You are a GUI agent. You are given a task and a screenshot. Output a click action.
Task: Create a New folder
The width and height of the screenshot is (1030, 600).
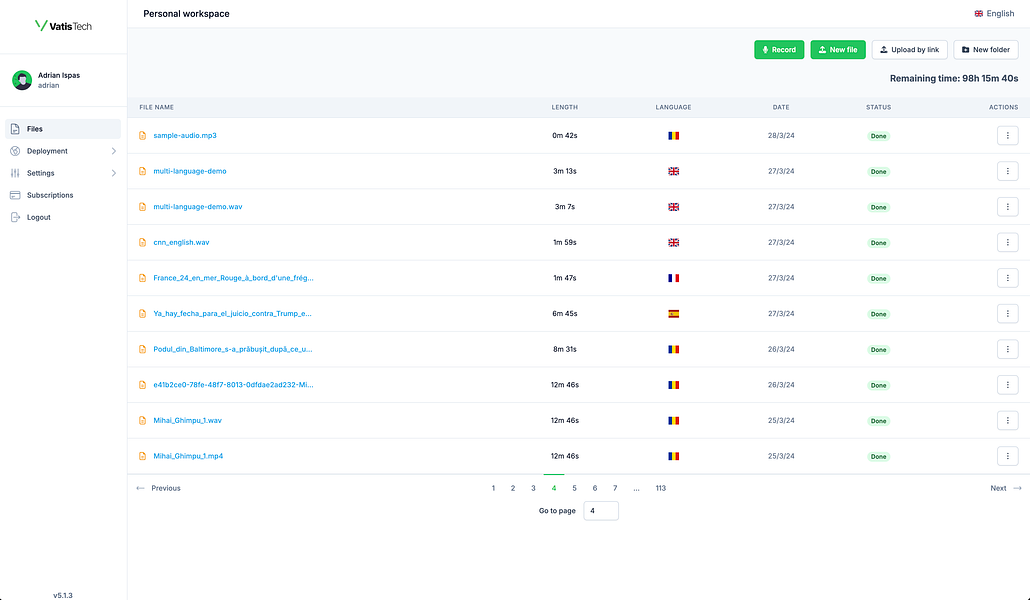click(x=986, y=49)
